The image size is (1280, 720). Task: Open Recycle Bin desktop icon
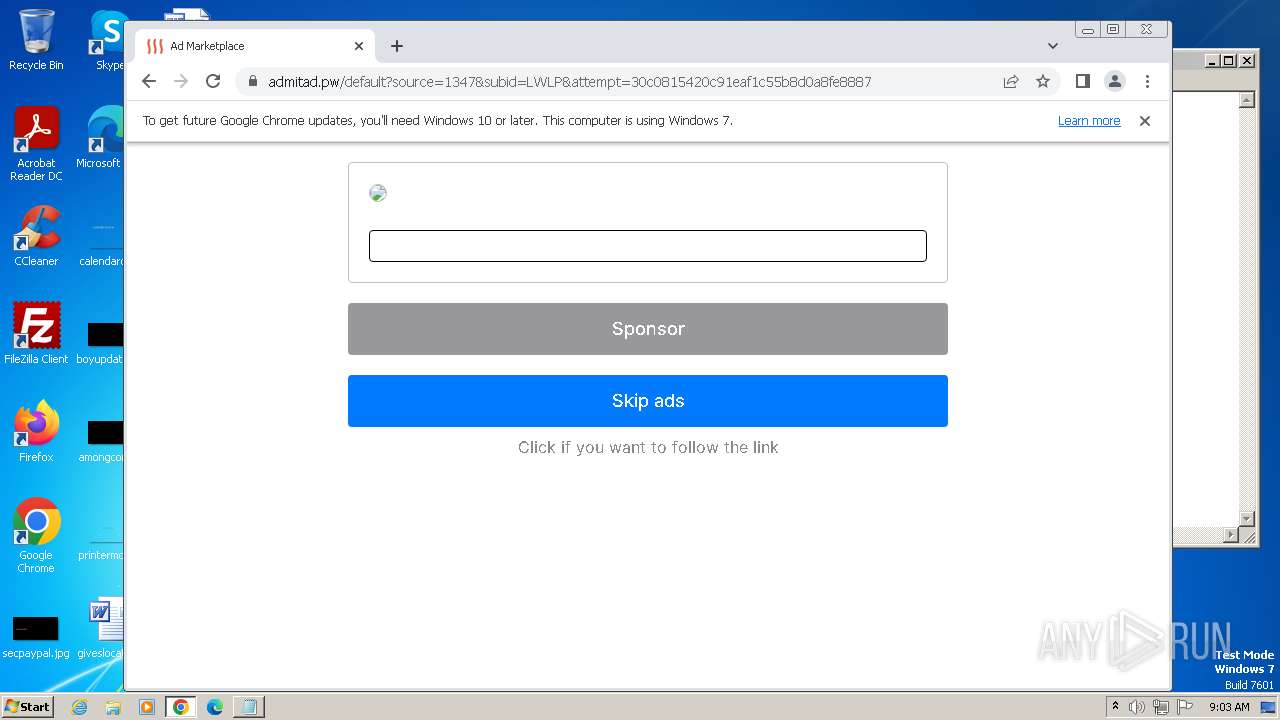click(36, 40)
